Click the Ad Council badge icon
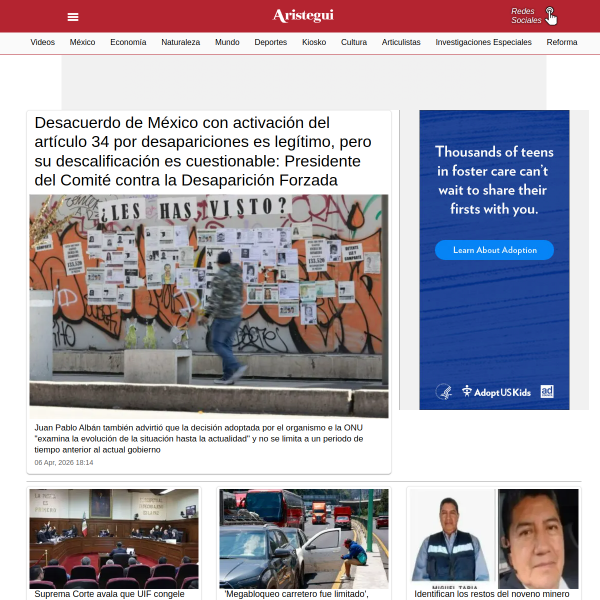Image resolution: width=600 pixels, height=600 pixels. point(547,391)
